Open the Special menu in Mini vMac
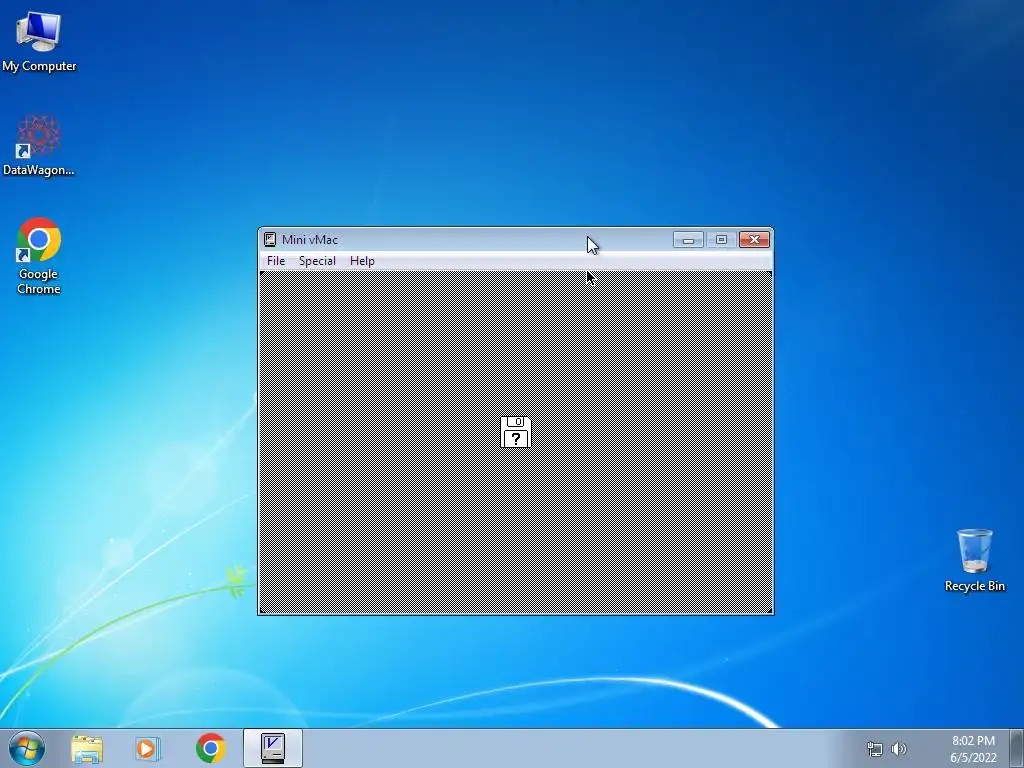Screen dimensions: 1024x768 coord(317,261)
